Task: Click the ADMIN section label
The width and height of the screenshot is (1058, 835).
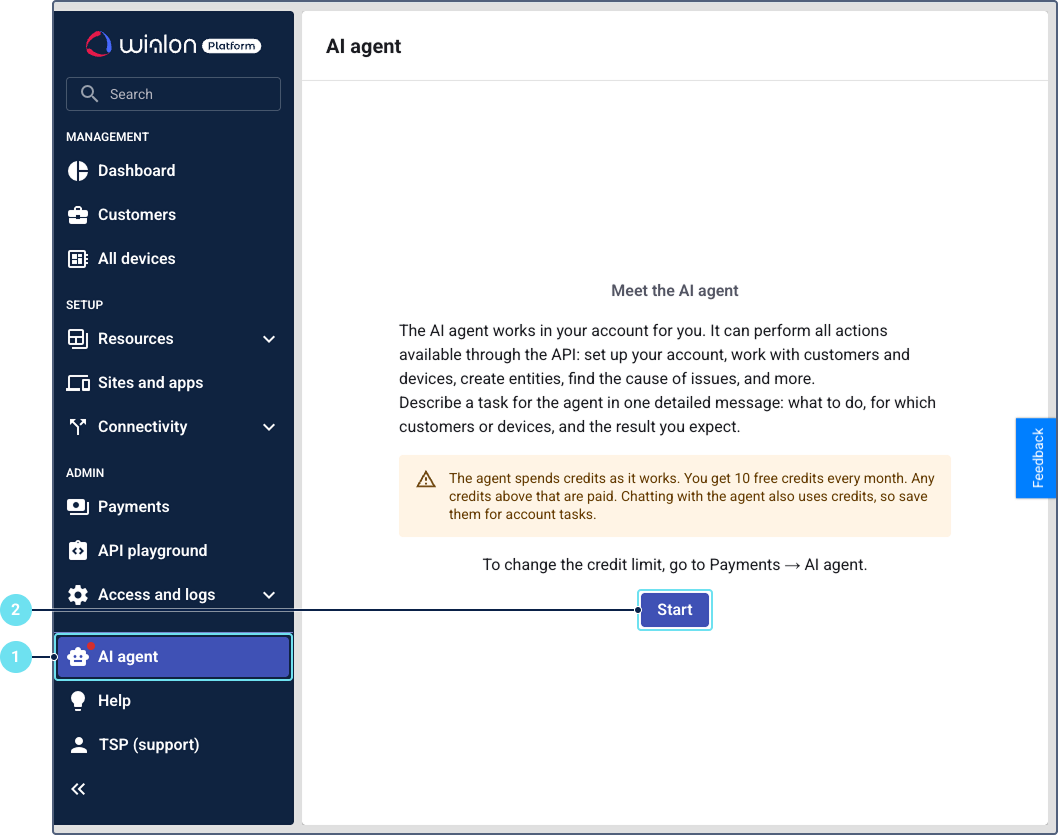Action: pyautogui.click(x=85, y=473)
